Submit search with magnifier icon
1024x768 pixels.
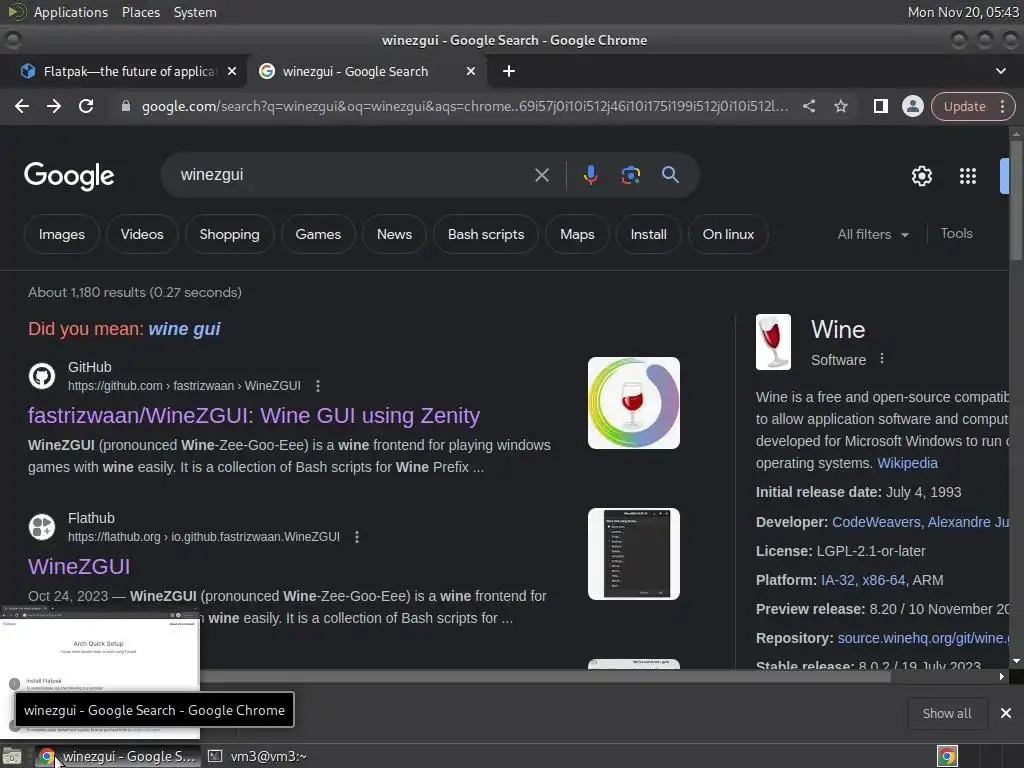coord(670,175)
